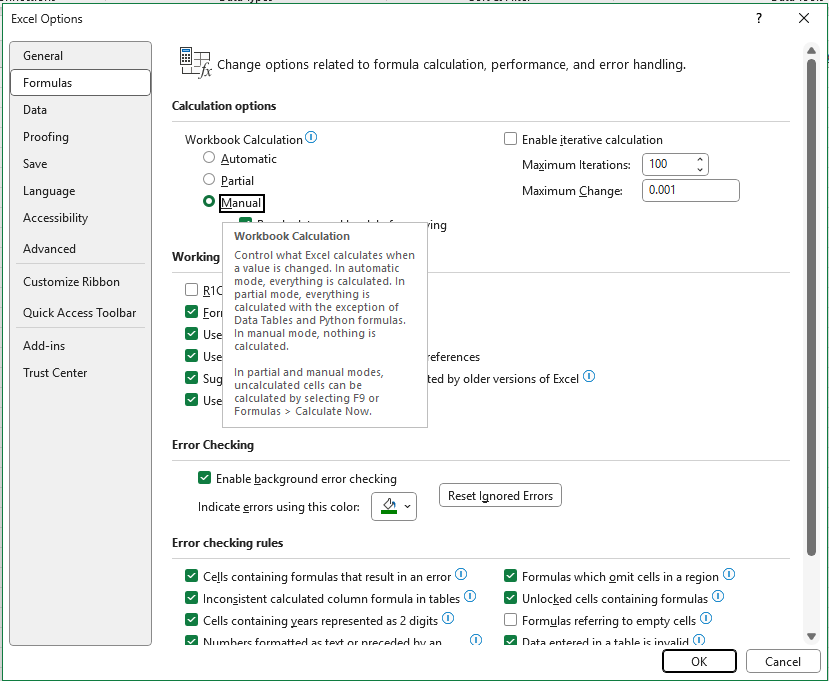Click the formula calculator header icon
Image resolution: width=829 pixels, height=681 pixels.
(x=195, y=62)
